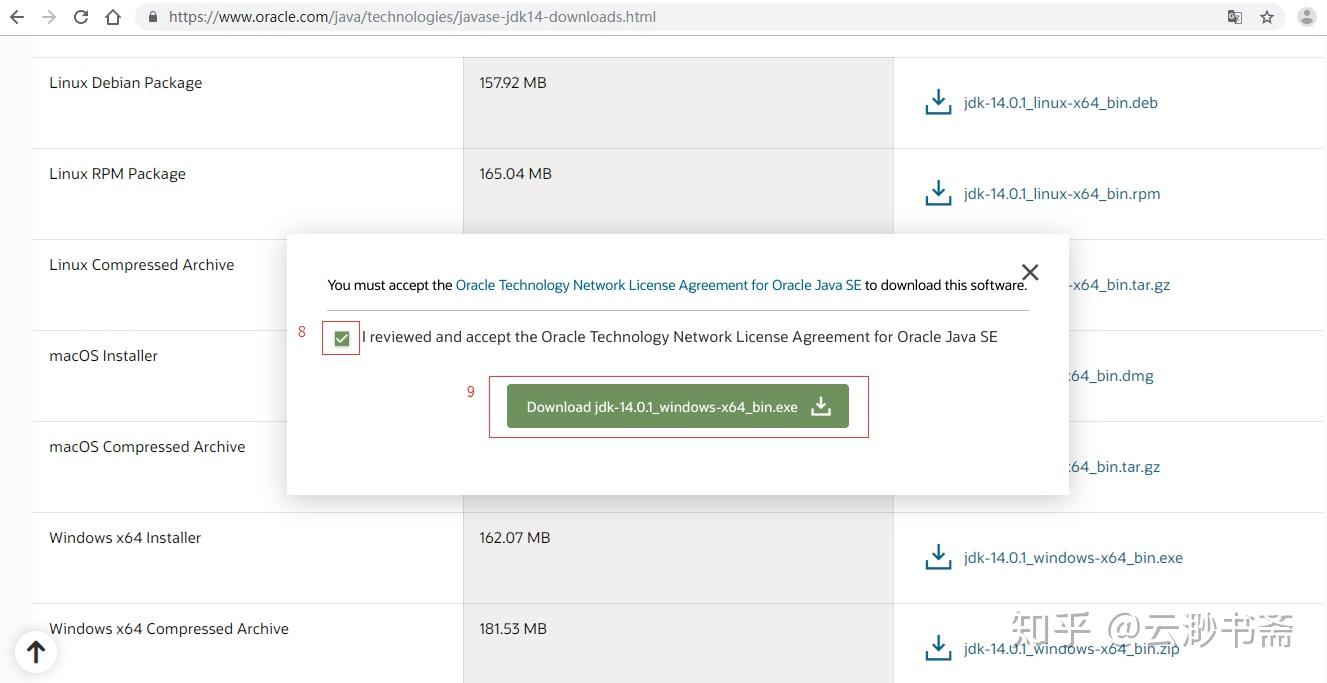Click the browser back arrow
The height and width of the screenshot is (683, 1327).
17,17
